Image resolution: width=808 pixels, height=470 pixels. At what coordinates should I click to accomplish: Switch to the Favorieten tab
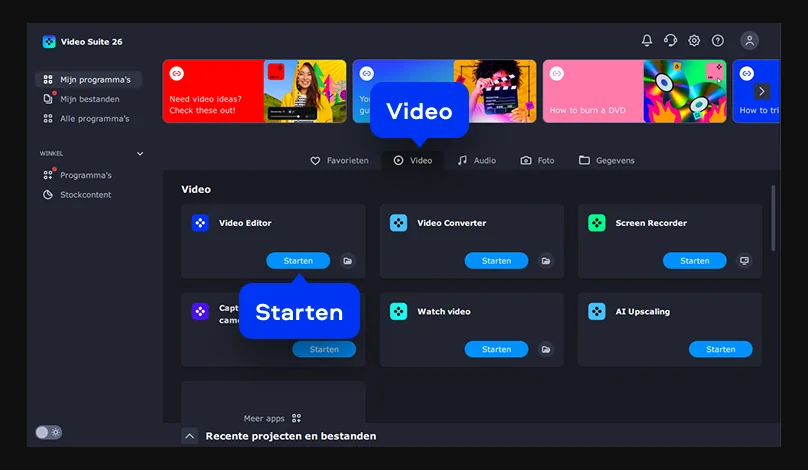[340, 161]
